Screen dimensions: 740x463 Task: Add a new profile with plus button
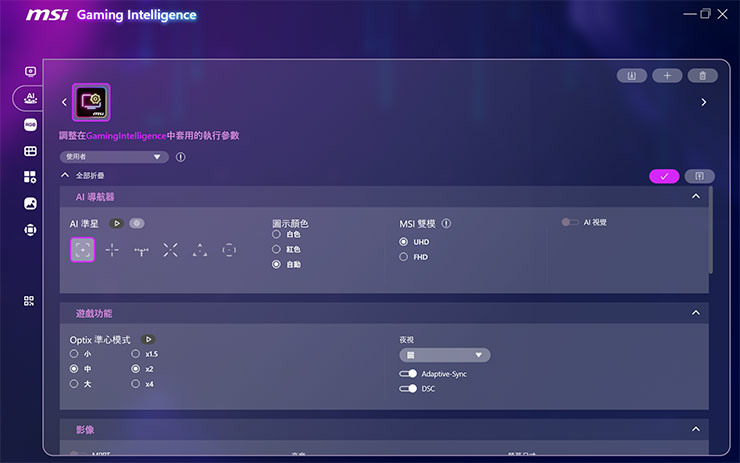pos(667,76)
